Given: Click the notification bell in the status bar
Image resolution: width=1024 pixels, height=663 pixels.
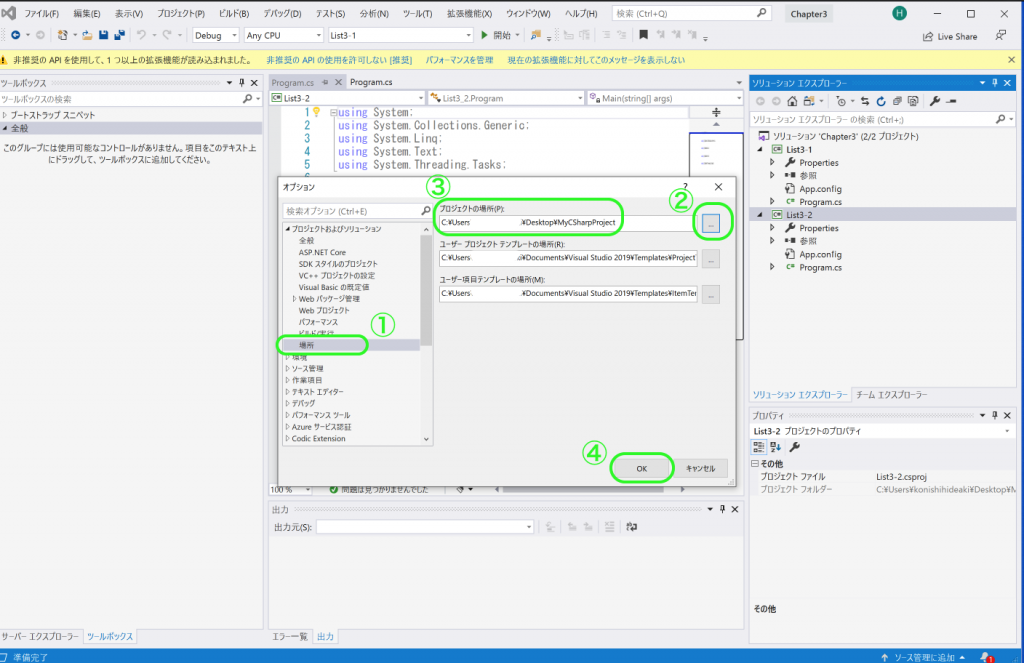Looking at the screenshot, I should click(x=986, y=657).
